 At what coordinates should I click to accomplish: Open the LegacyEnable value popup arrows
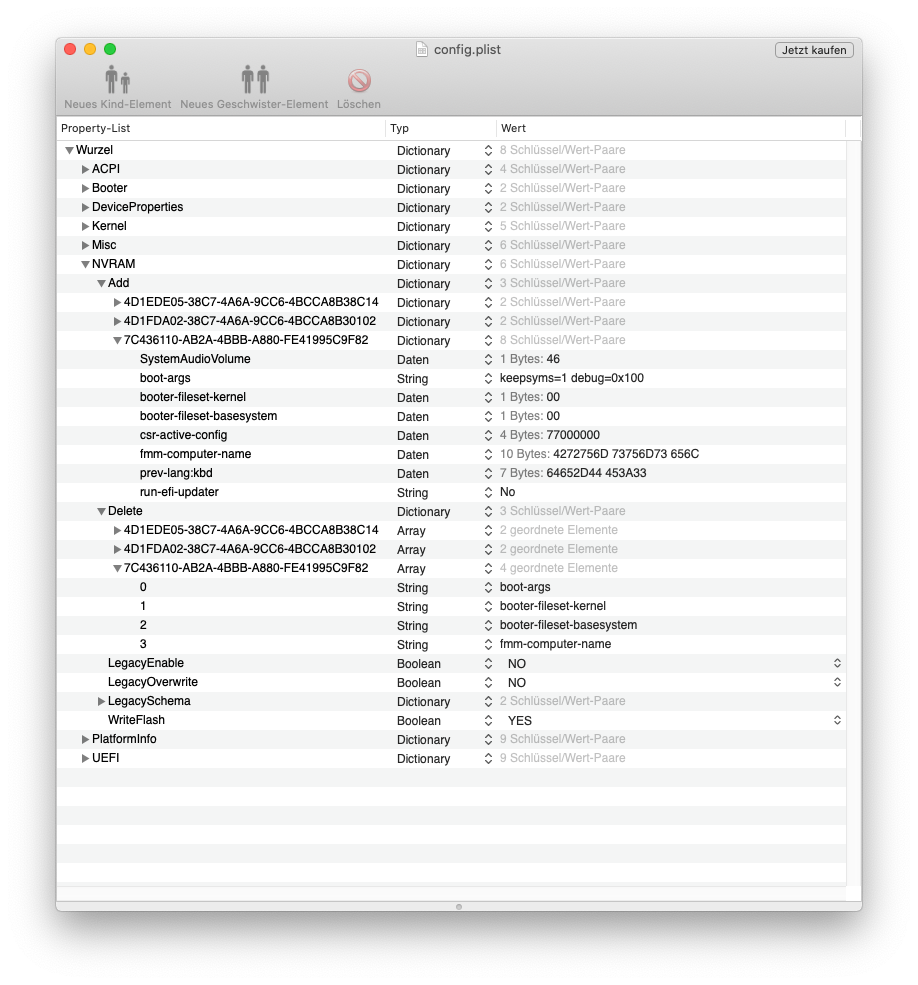tap(837, 663)
